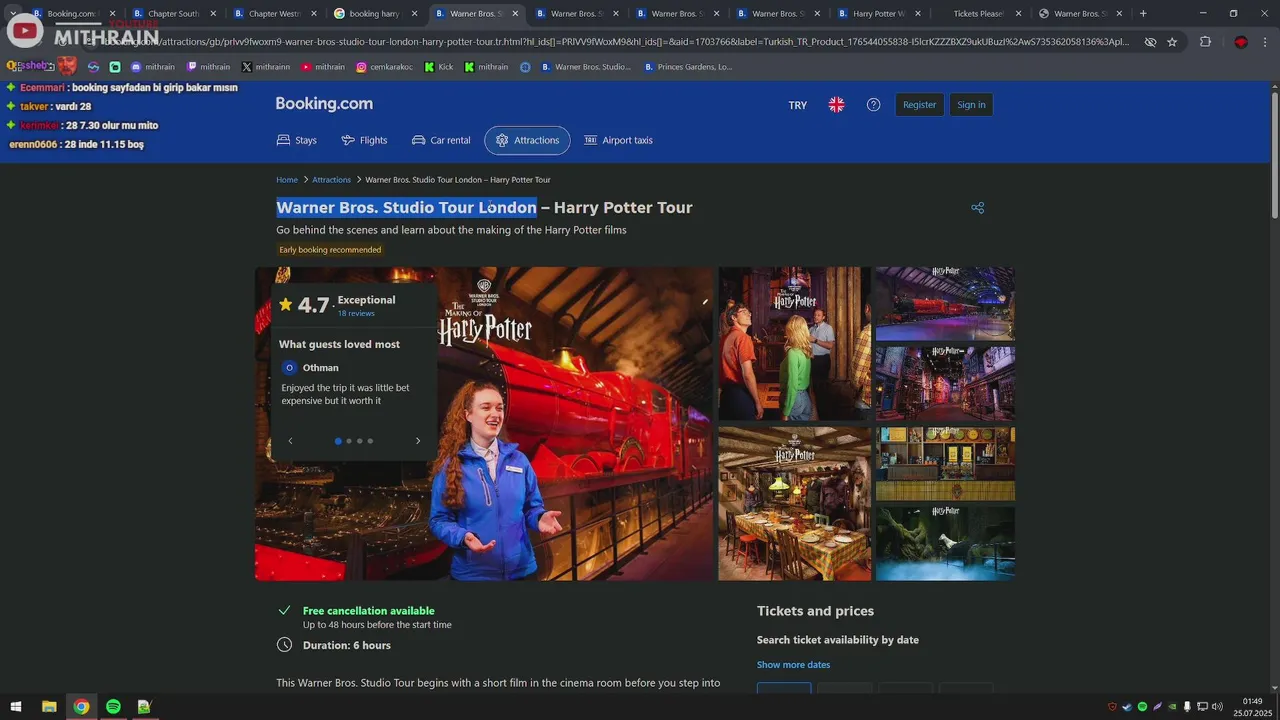Click the Register button

920,105
